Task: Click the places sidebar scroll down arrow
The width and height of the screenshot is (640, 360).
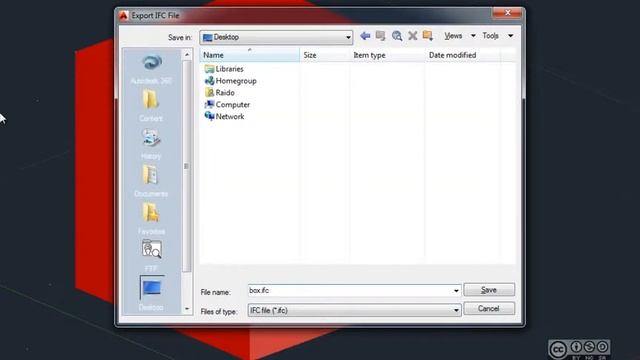Action: click(x=187, y=309)
